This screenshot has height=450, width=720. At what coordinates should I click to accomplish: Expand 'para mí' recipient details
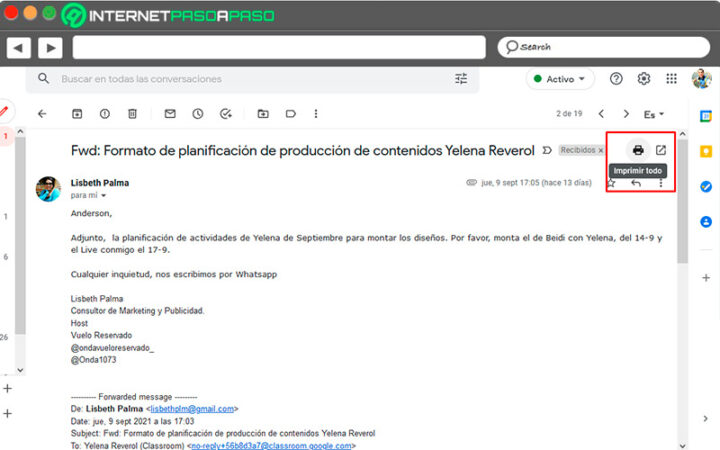[x=103, y=196]
